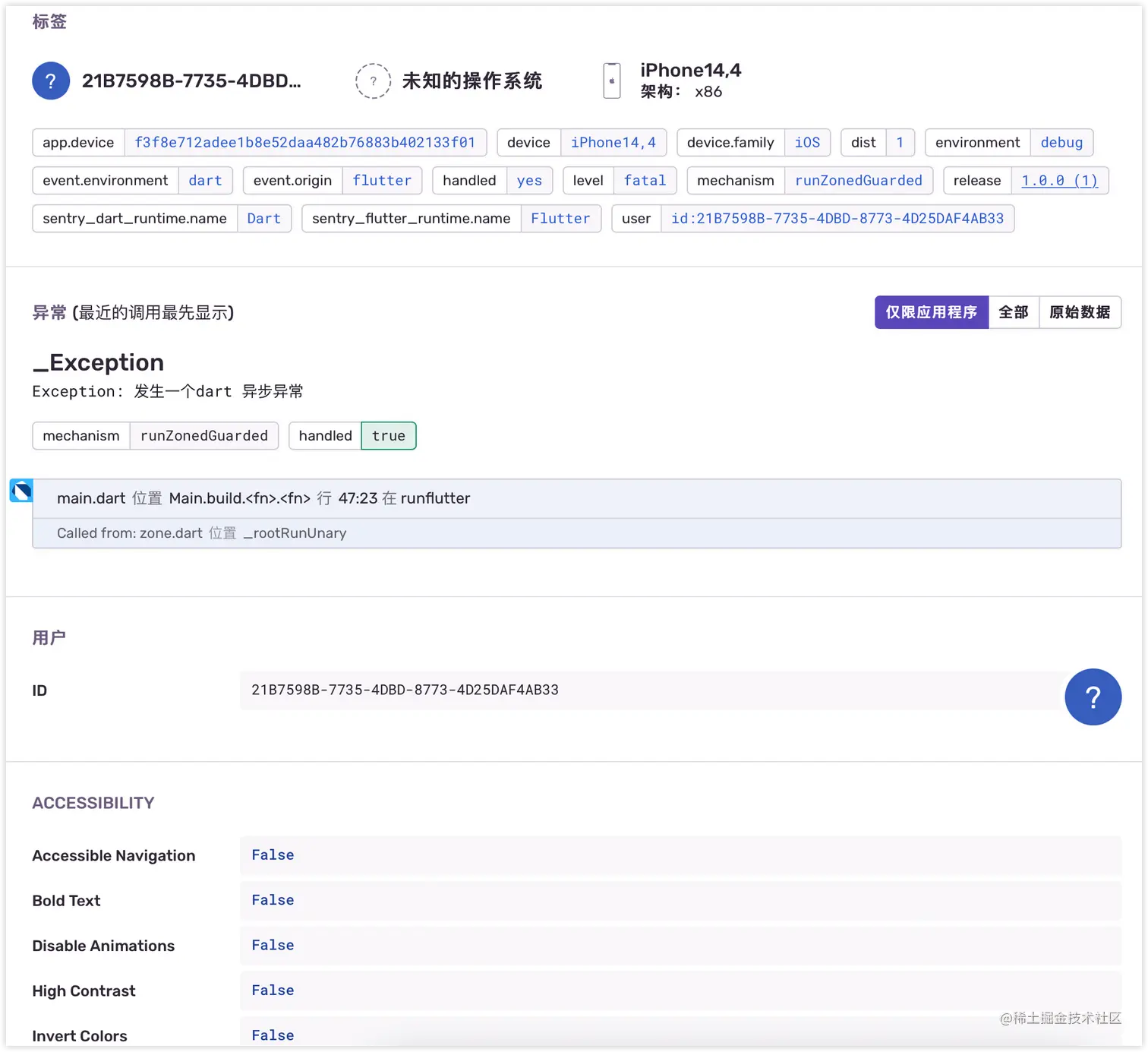
Task: Click the Called from: zone.dart row
Action: point(577,533)
